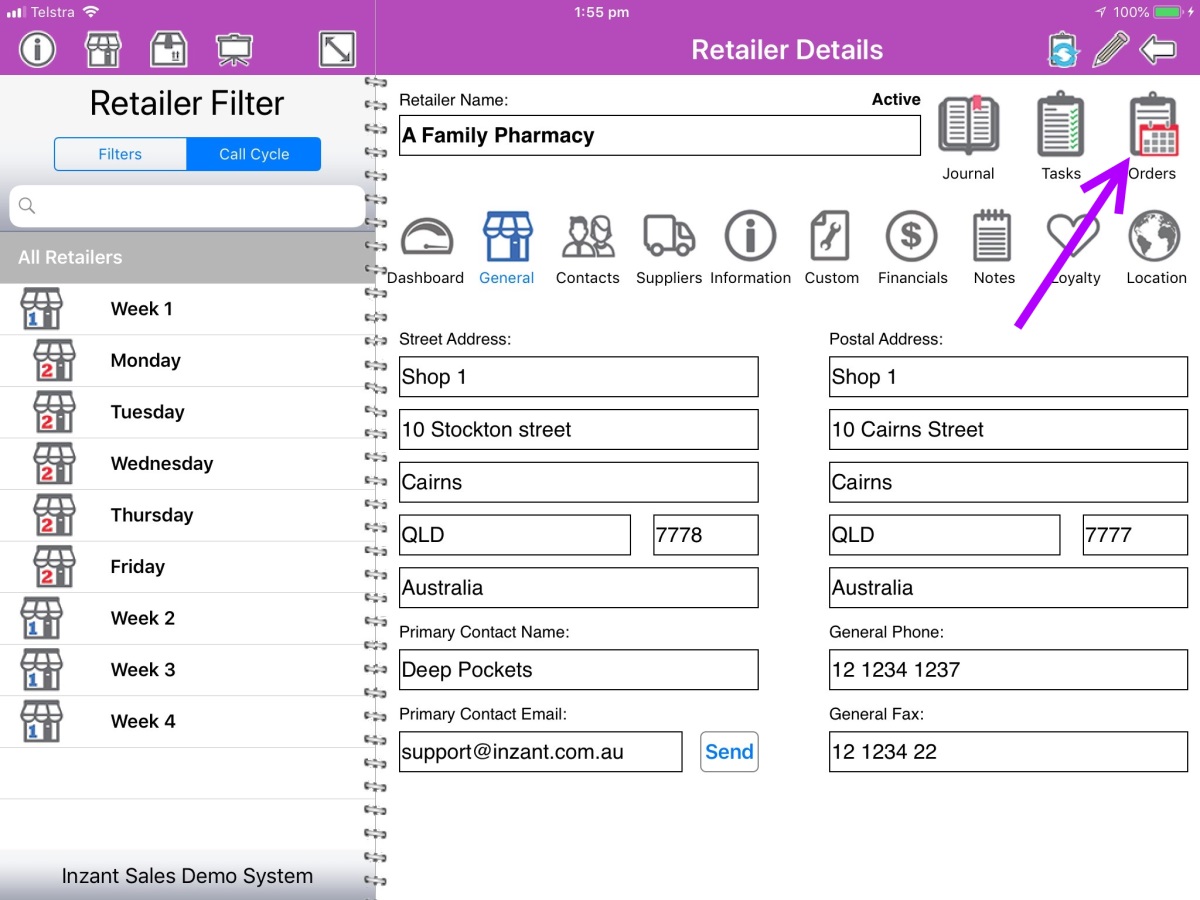
Task: Collapse the Week 1 call cycle
Action: [x=141, y=309]
